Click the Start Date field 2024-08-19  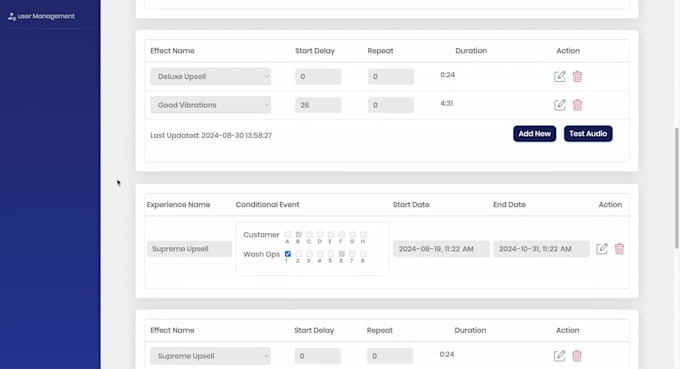441,249
